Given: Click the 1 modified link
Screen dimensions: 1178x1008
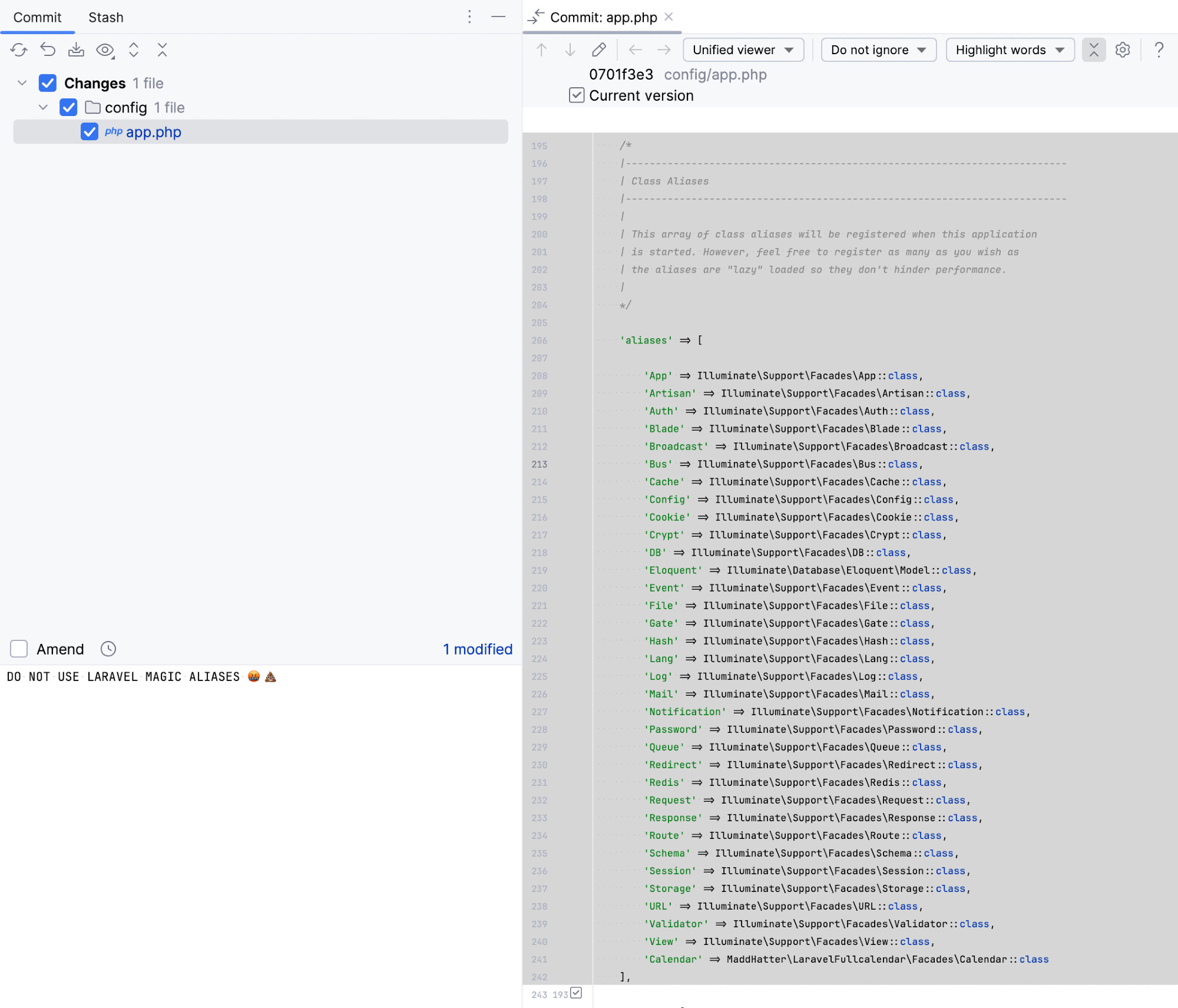Looking at the screenshot, I should pos(478,649).
